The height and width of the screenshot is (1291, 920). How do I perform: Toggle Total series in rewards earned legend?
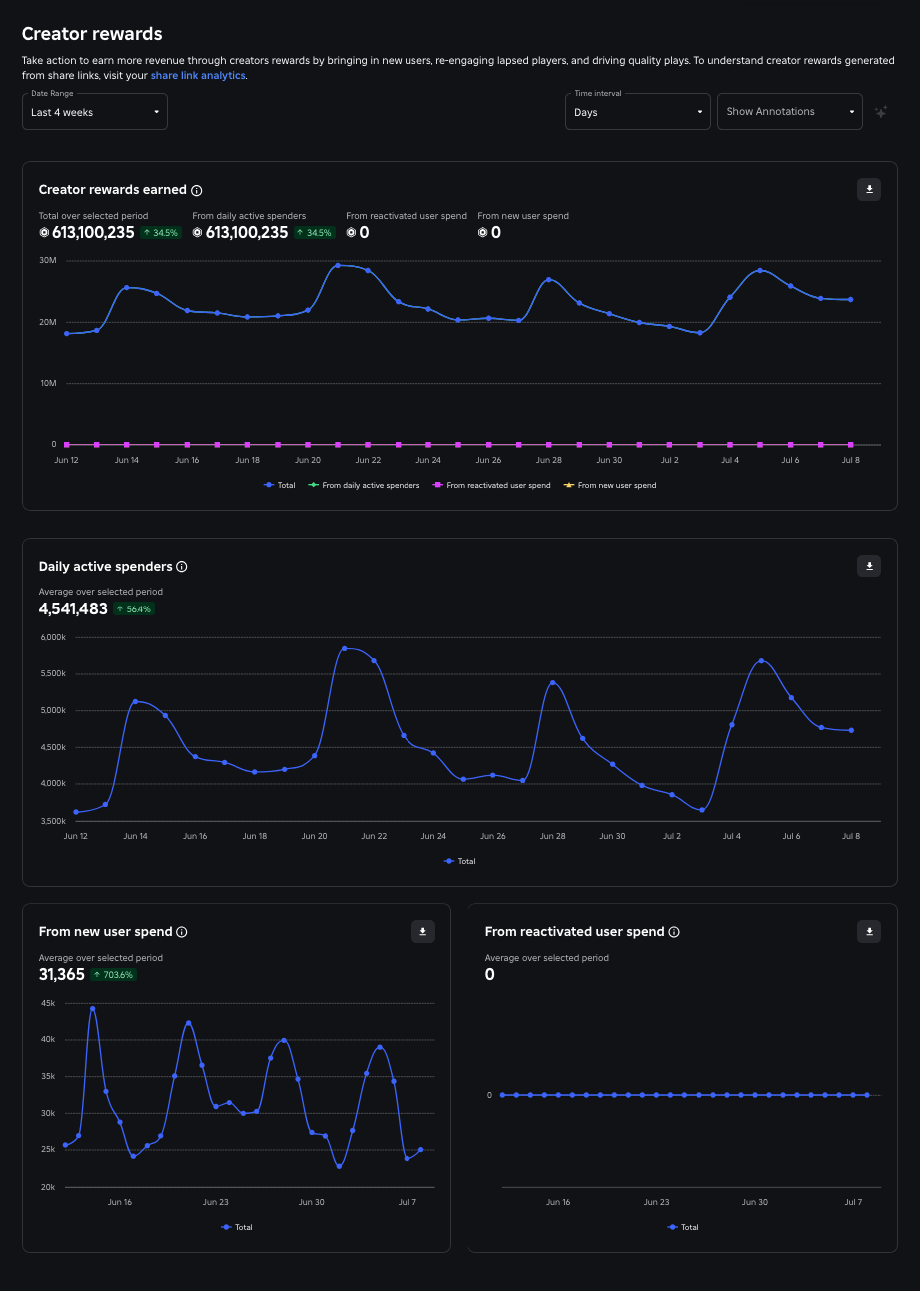click(x=280, y=485)
